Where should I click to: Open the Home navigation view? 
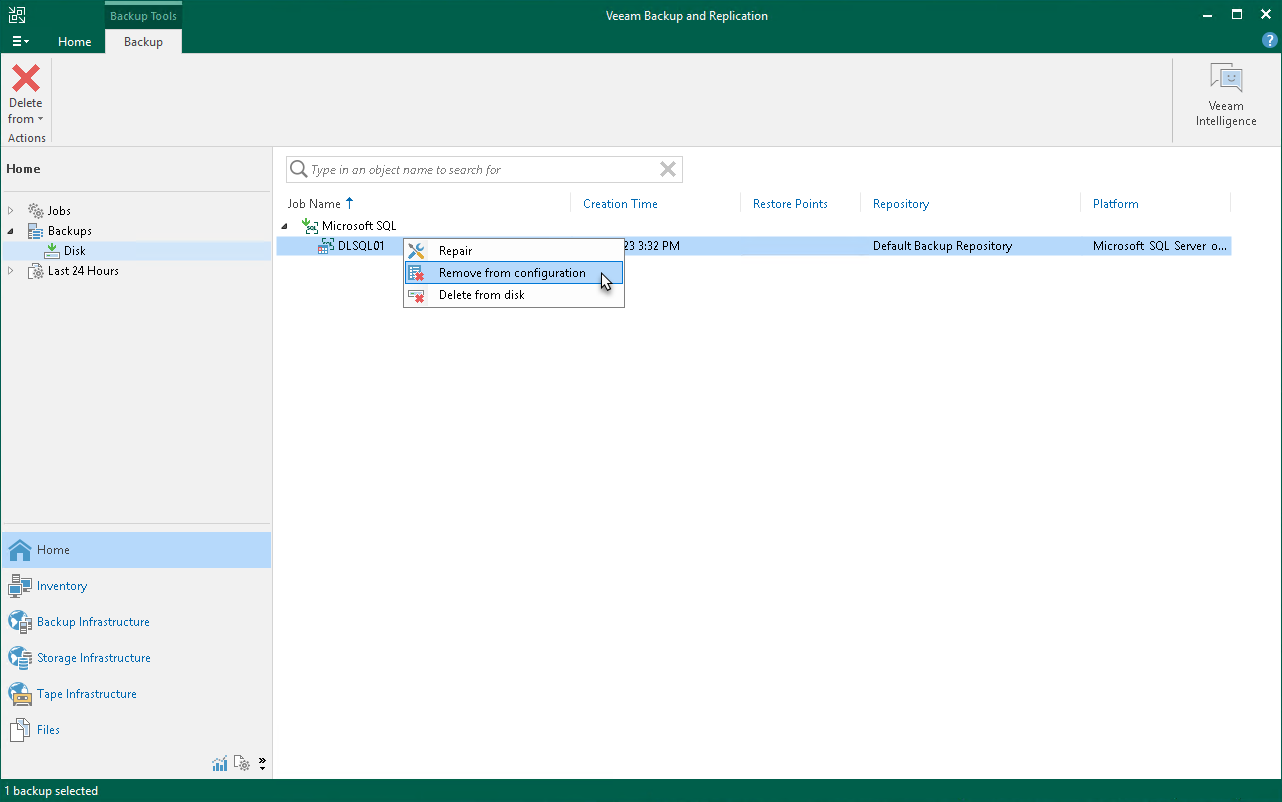[136, 550]
